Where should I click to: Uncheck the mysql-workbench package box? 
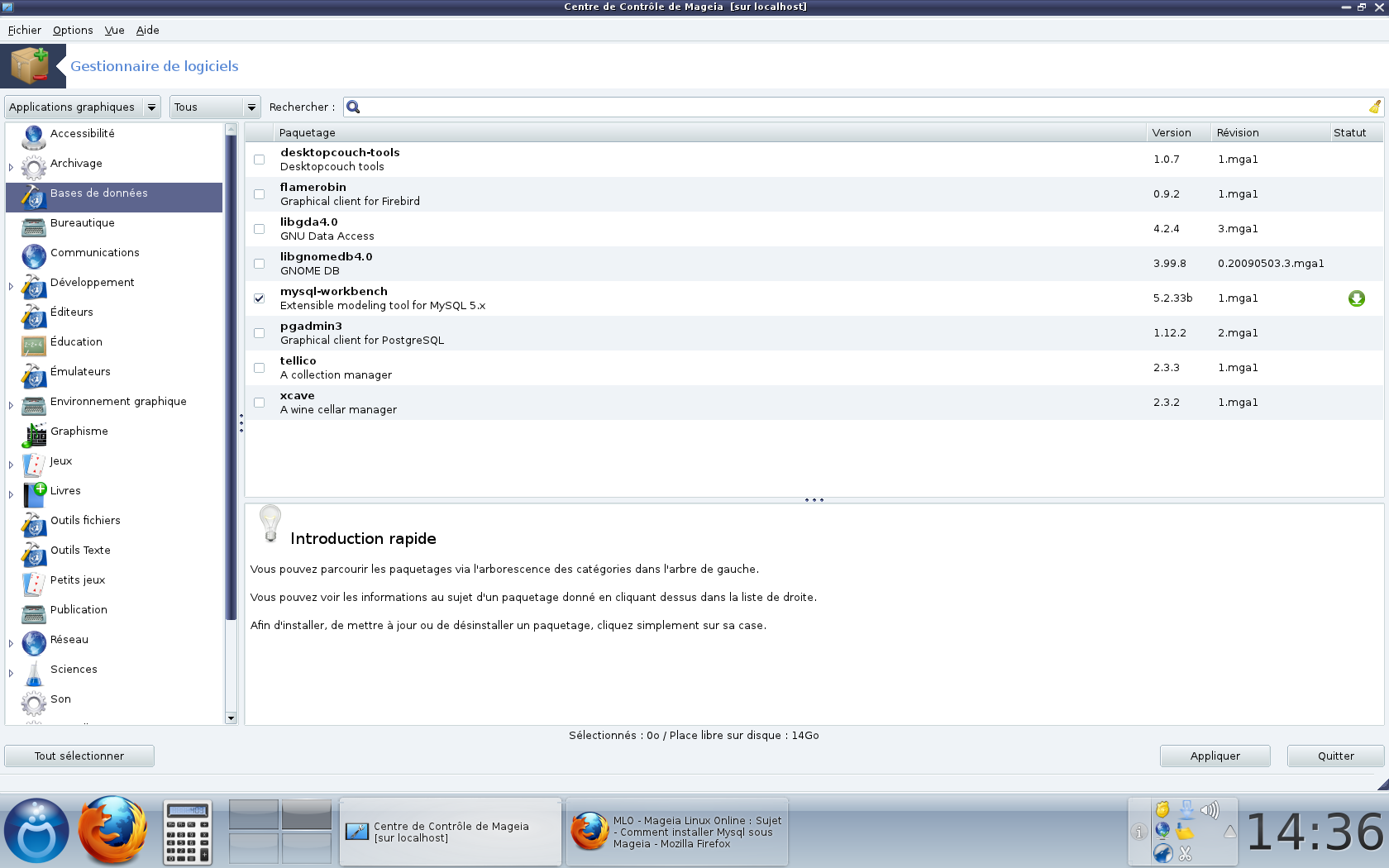click(x=260, y=298)
